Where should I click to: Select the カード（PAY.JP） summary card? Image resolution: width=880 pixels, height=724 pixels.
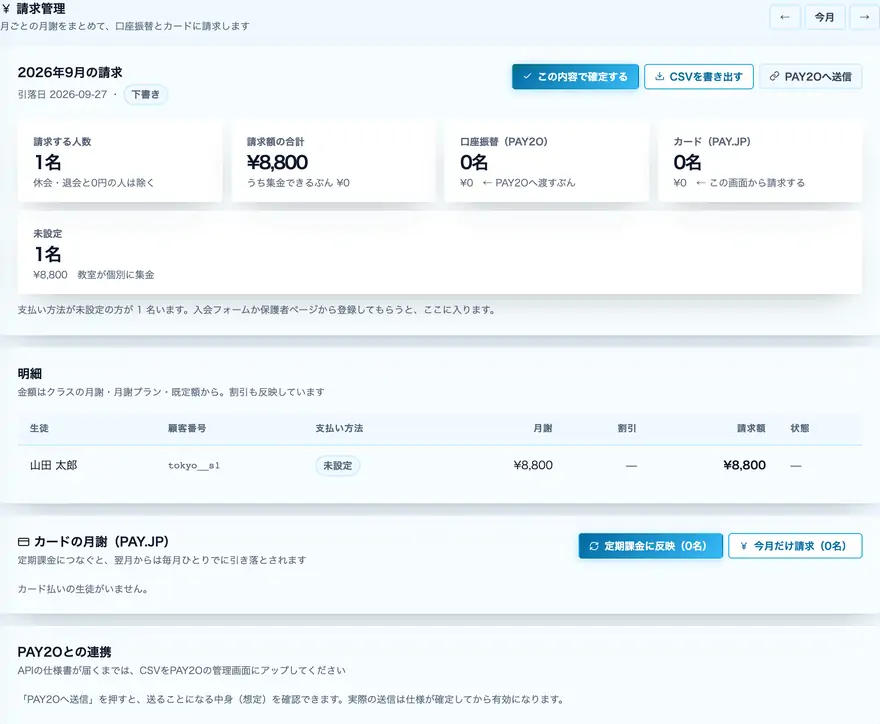[760, 162]
